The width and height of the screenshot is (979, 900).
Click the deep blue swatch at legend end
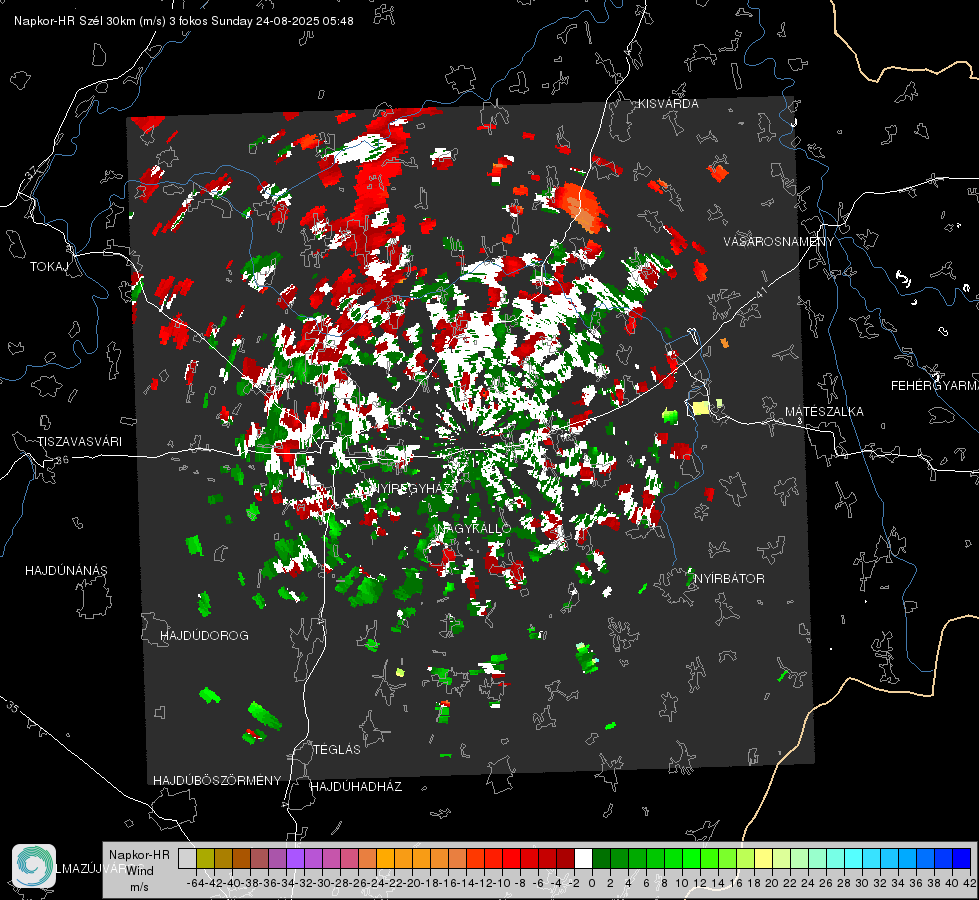point(962,858)
